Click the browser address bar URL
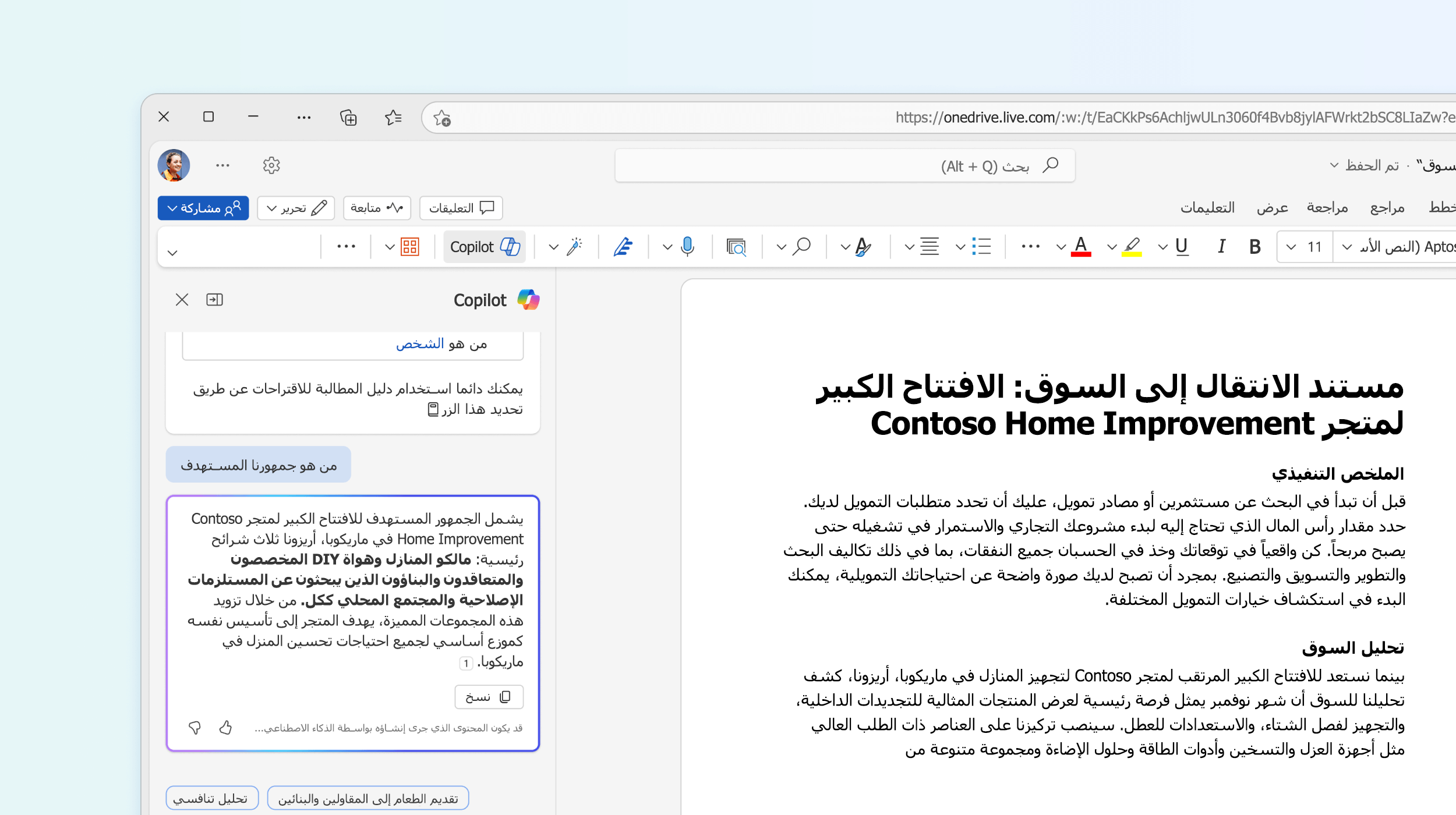The height and width of the screenshot is (815, 1456). pyautogui.click(x=1175, y=118)
